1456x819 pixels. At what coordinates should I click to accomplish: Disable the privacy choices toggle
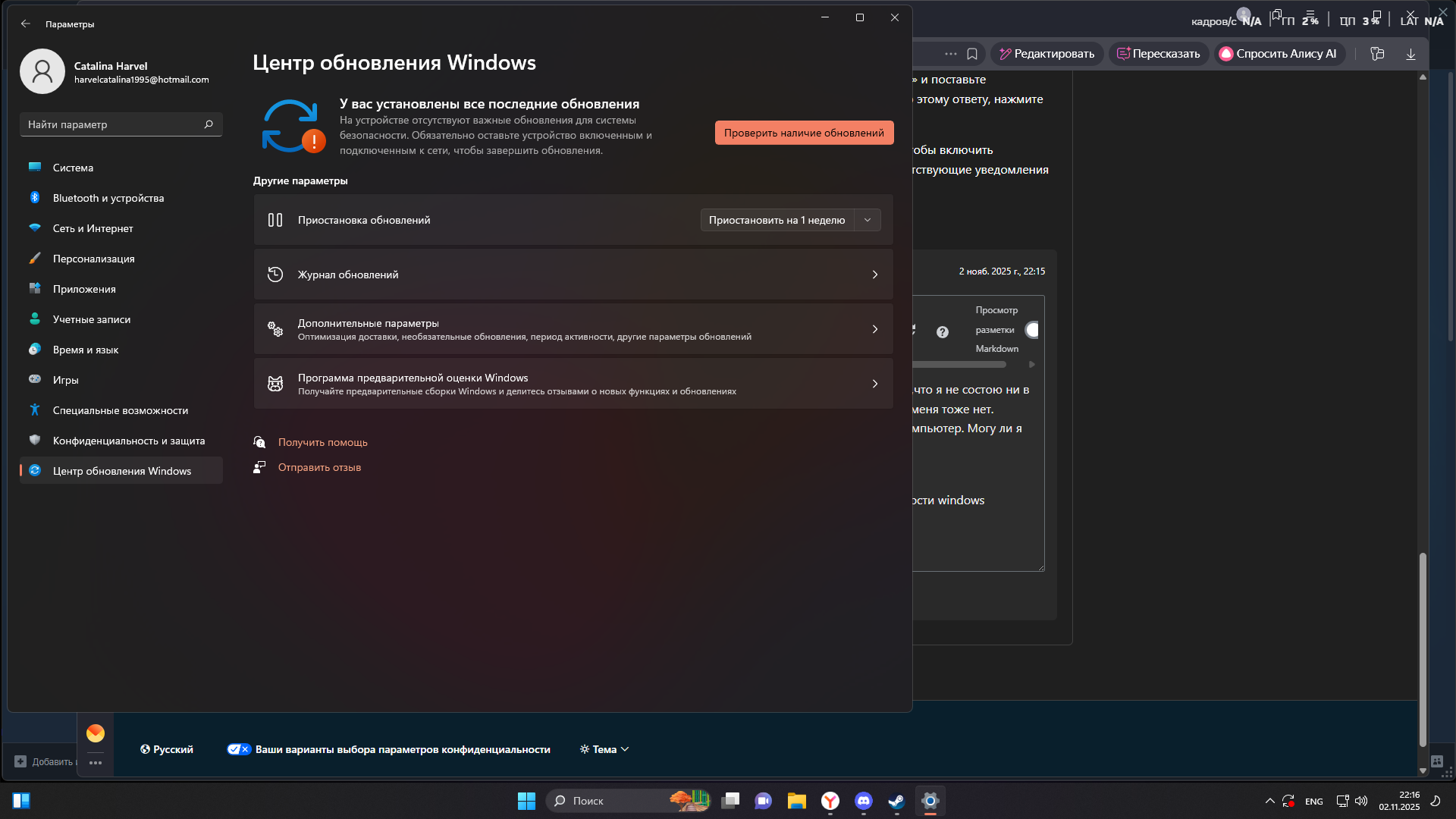[239, 748]
